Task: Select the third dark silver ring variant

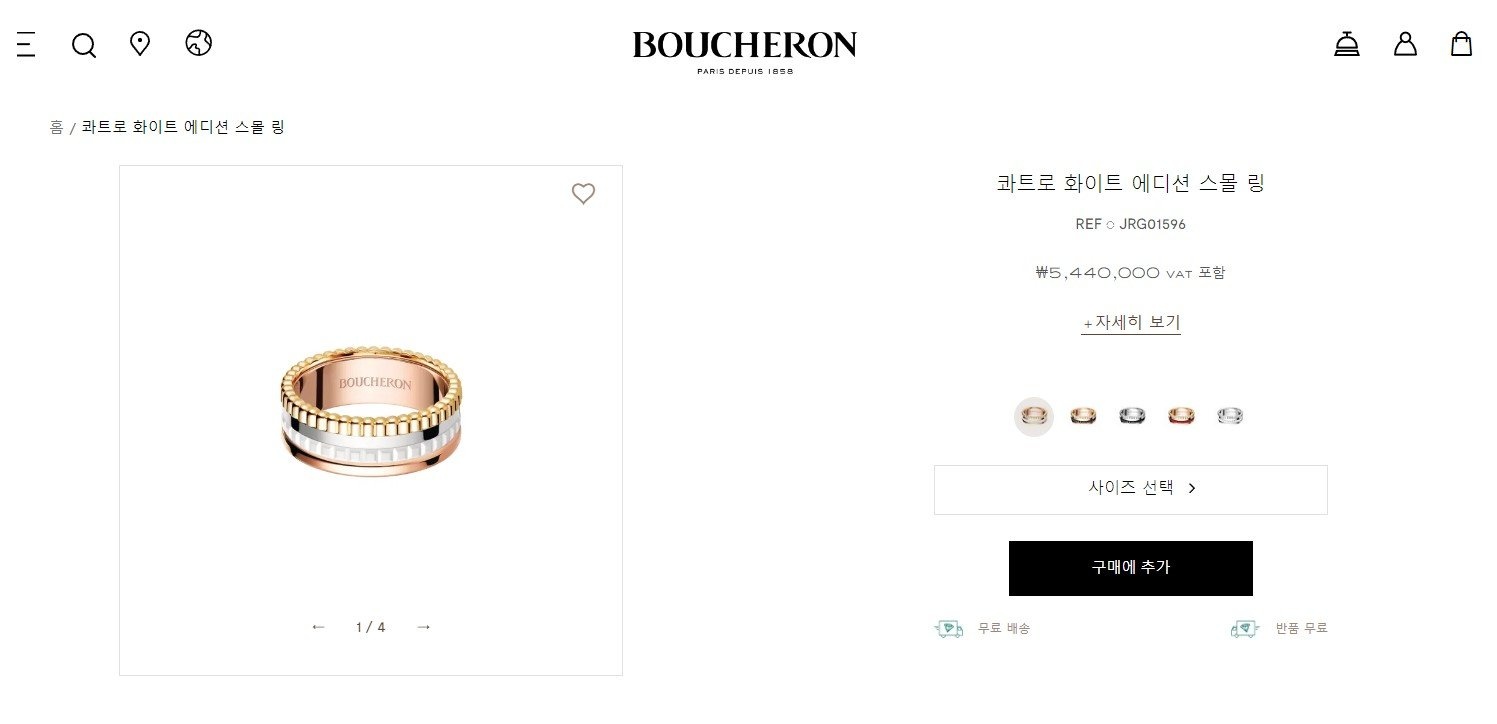Action: pyautogui.click(x=1132, y=416)
